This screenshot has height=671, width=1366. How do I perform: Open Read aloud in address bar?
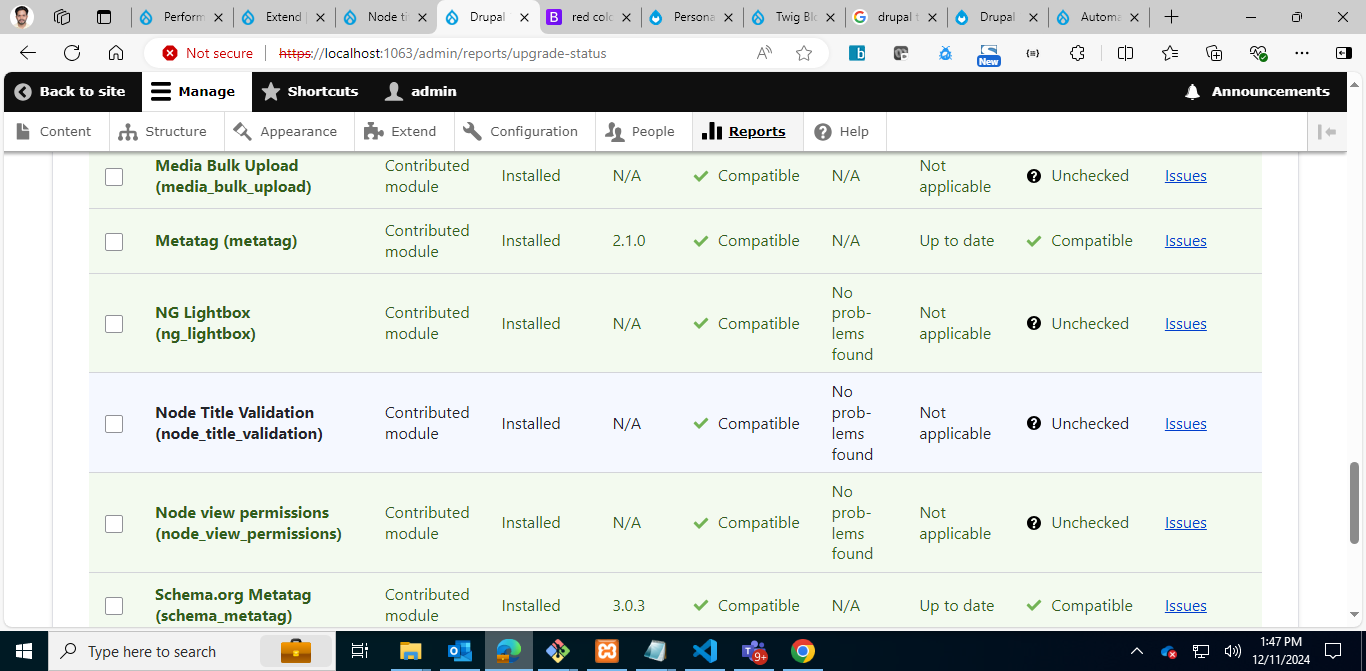coord(765,53)
